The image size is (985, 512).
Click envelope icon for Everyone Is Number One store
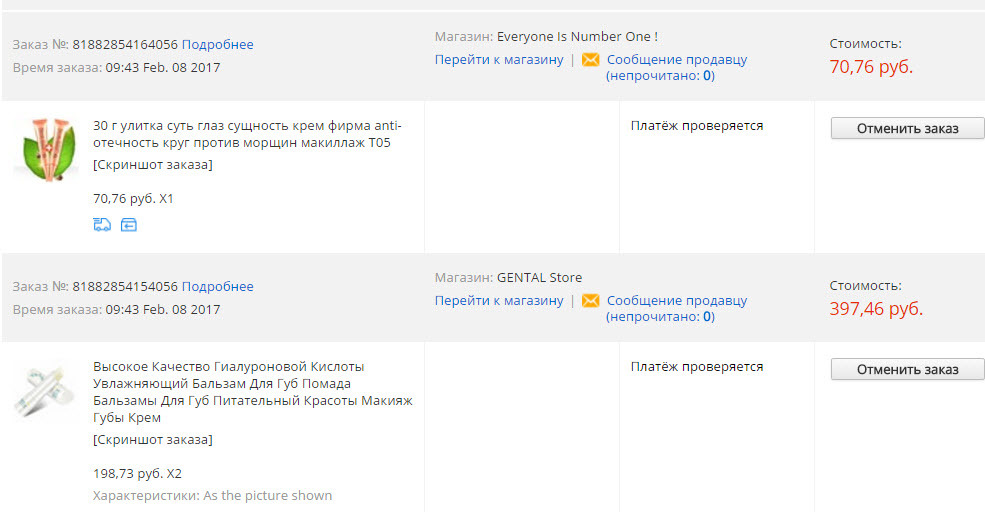(590, 60)
